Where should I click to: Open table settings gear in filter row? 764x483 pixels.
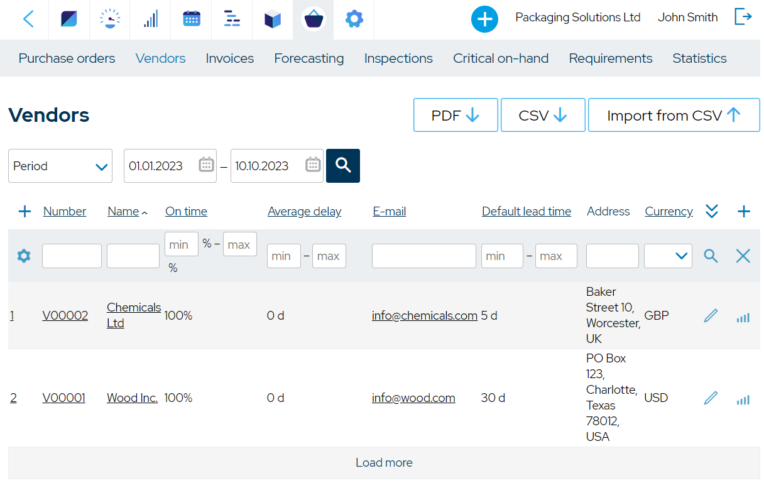coord(24,256)
